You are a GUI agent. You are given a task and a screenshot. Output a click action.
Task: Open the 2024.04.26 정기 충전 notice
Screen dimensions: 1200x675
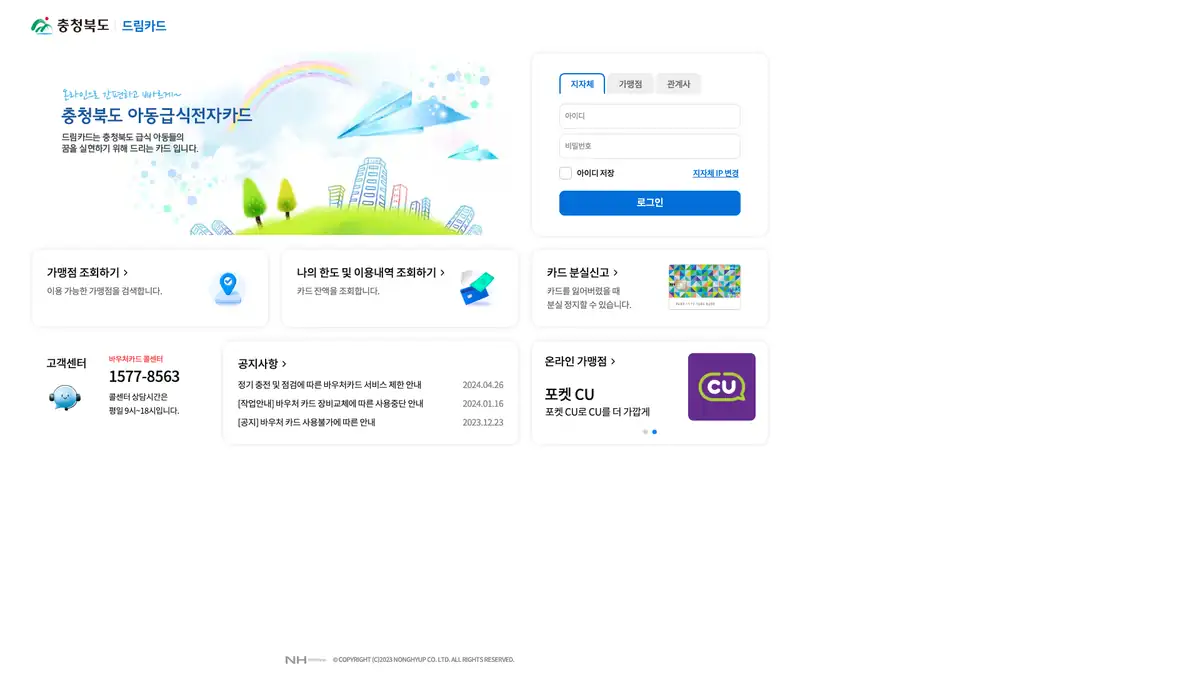330,385
